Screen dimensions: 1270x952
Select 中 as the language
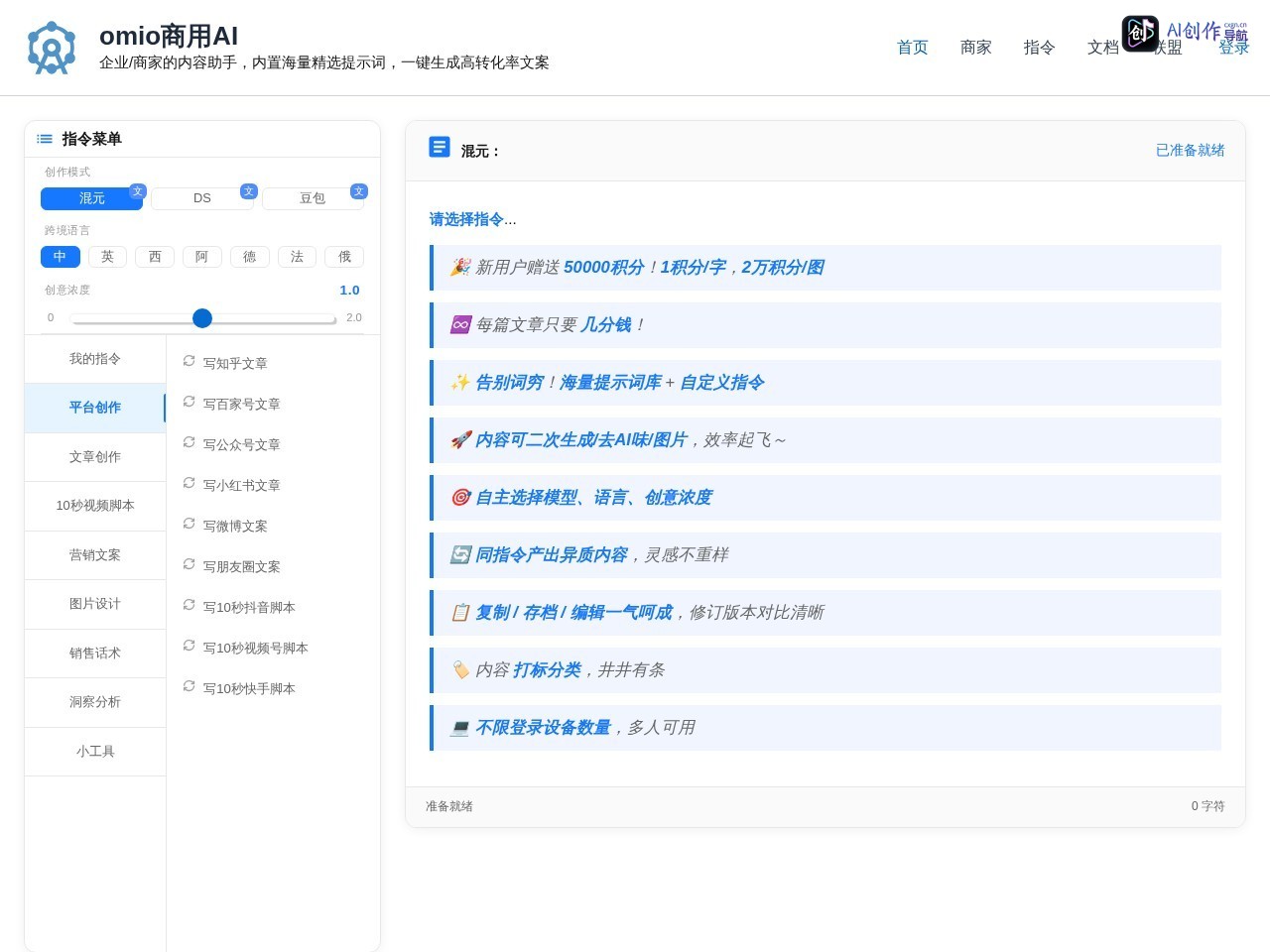click(60, 257)
